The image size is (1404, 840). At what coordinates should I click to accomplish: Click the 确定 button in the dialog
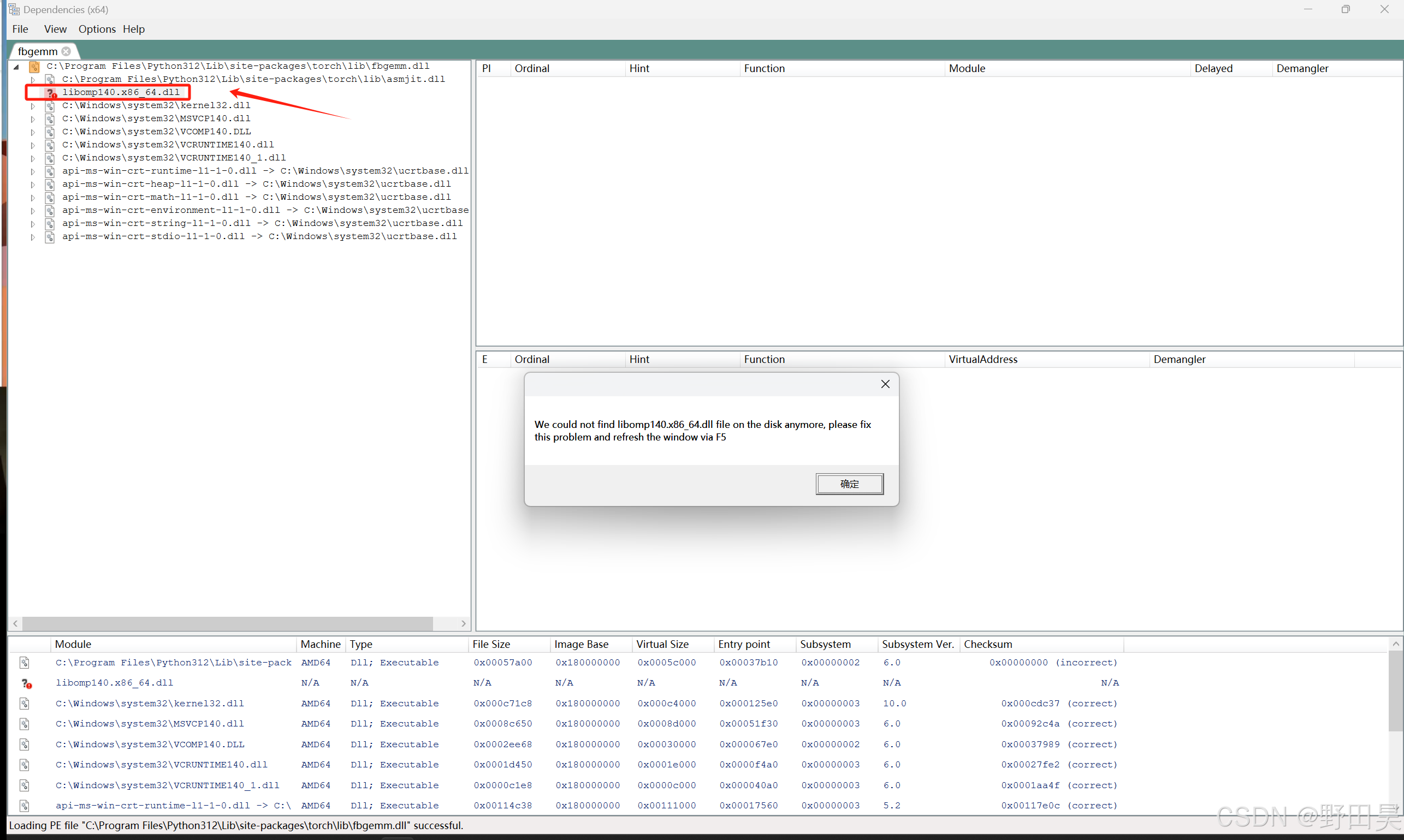[849, 484]
